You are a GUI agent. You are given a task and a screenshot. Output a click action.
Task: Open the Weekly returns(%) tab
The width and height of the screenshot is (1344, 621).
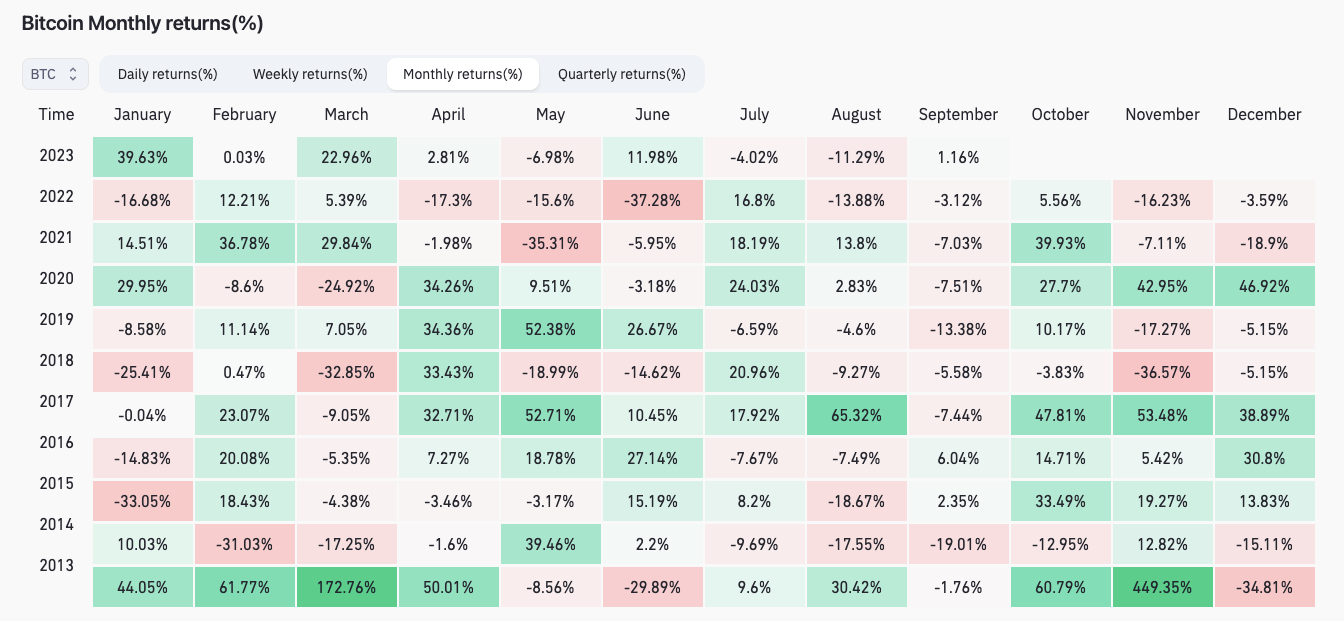point(310,74)
